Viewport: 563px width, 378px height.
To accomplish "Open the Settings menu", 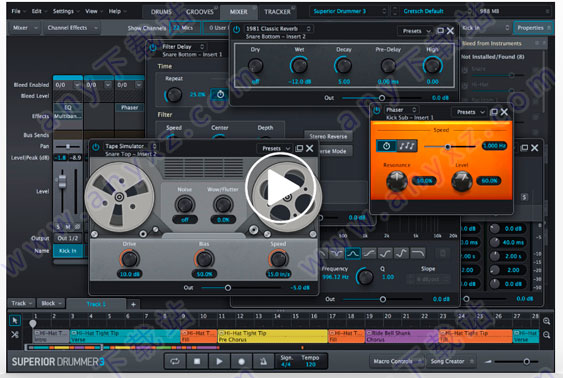I will click(x=66, y=11).
